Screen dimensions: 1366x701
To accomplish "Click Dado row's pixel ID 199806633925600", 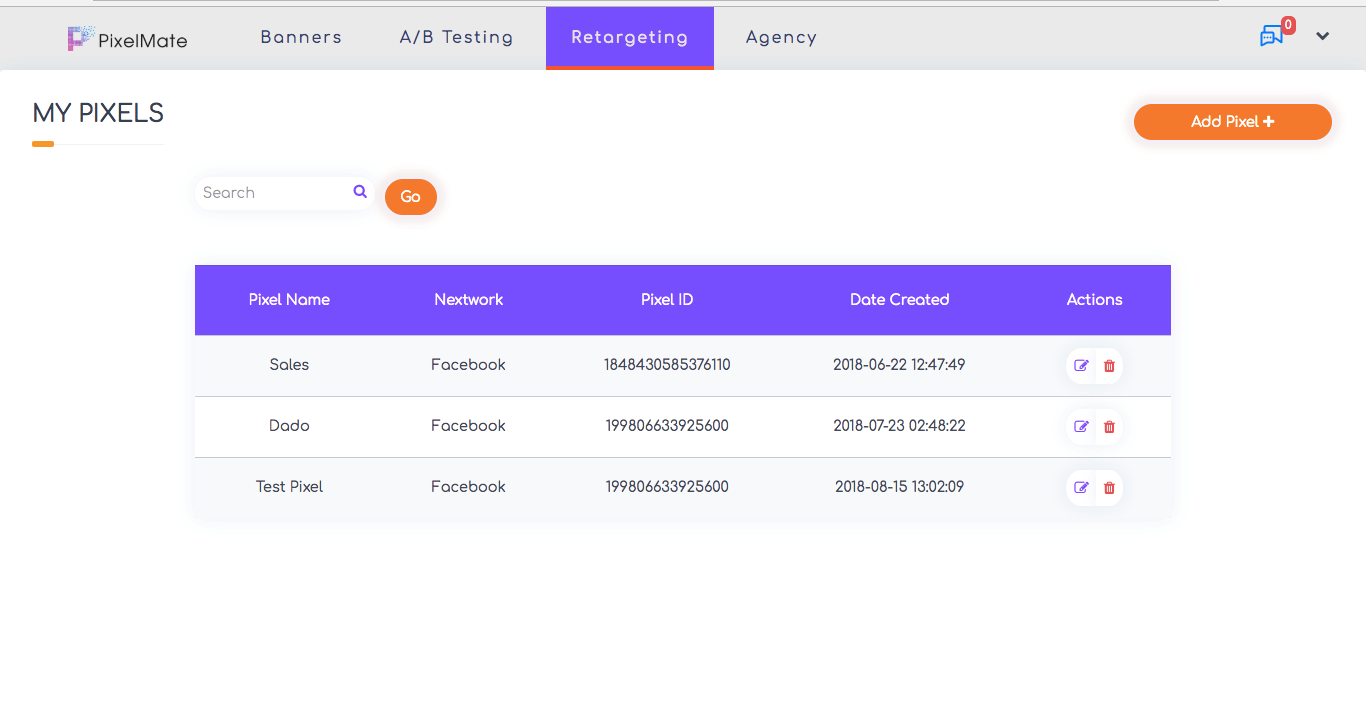I will point(667,426).
